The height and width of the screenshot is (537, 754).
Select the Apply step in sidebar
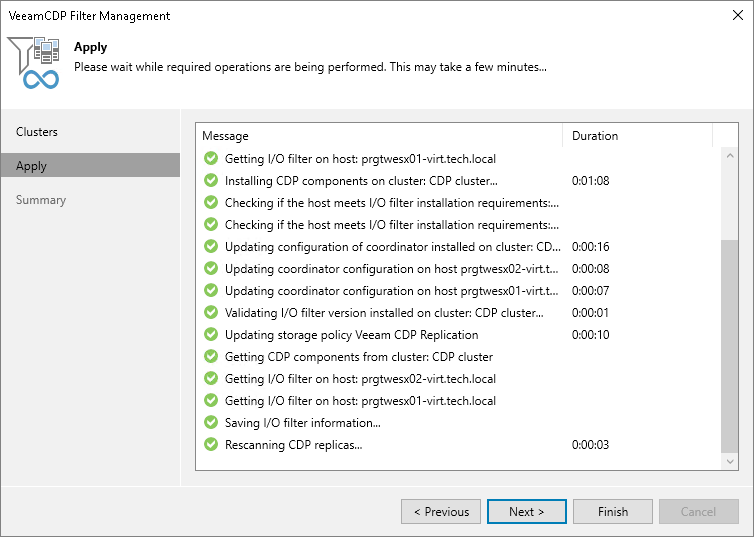point(90,165)
